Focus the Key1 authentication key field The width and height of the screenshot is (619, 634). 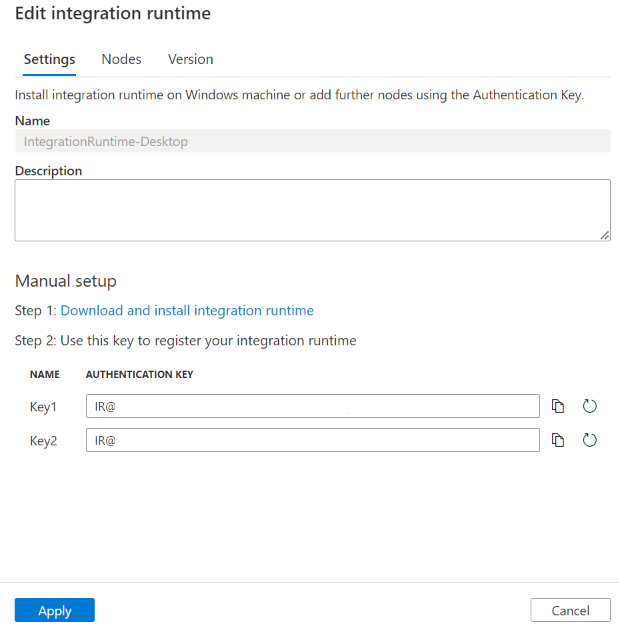click(312, 406)
